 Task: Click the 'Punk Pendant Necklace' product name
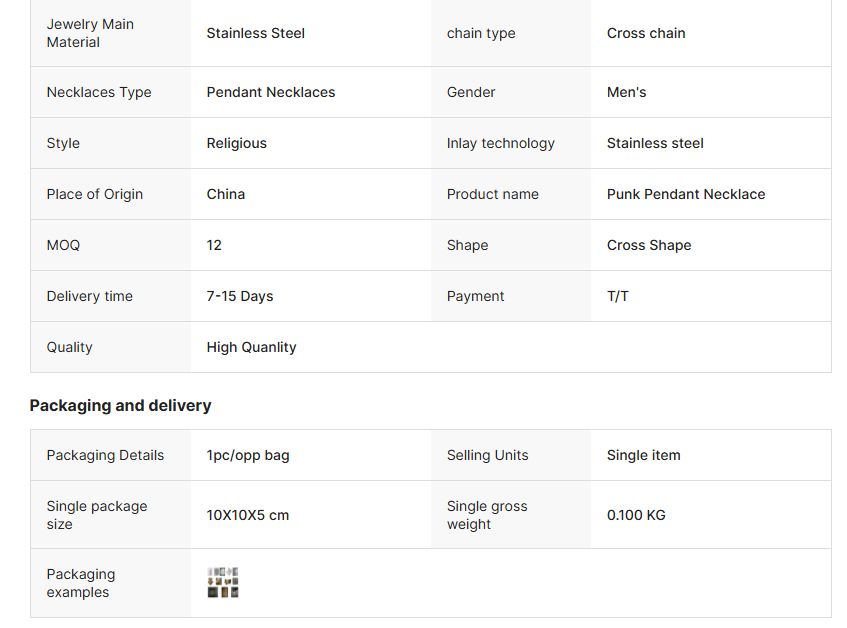[686, 194]
